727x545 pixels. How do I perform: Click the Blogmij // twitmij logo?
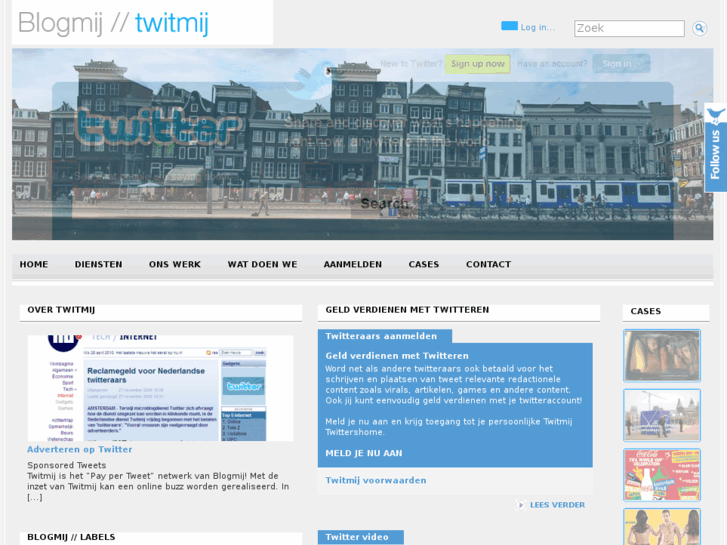tap(114, 23)
